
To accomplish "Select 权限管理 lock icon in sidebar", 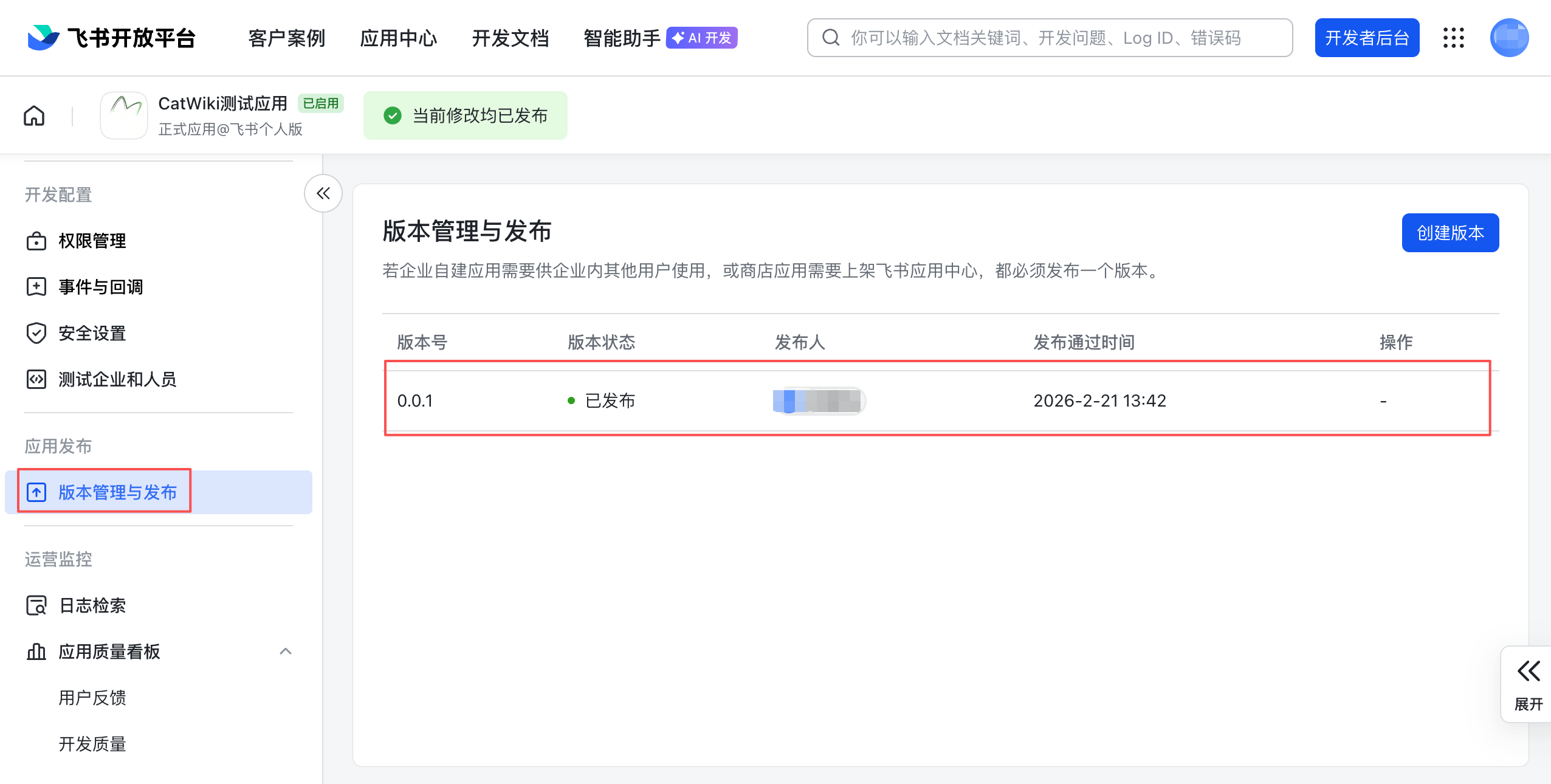I will (x=36, y=241).
